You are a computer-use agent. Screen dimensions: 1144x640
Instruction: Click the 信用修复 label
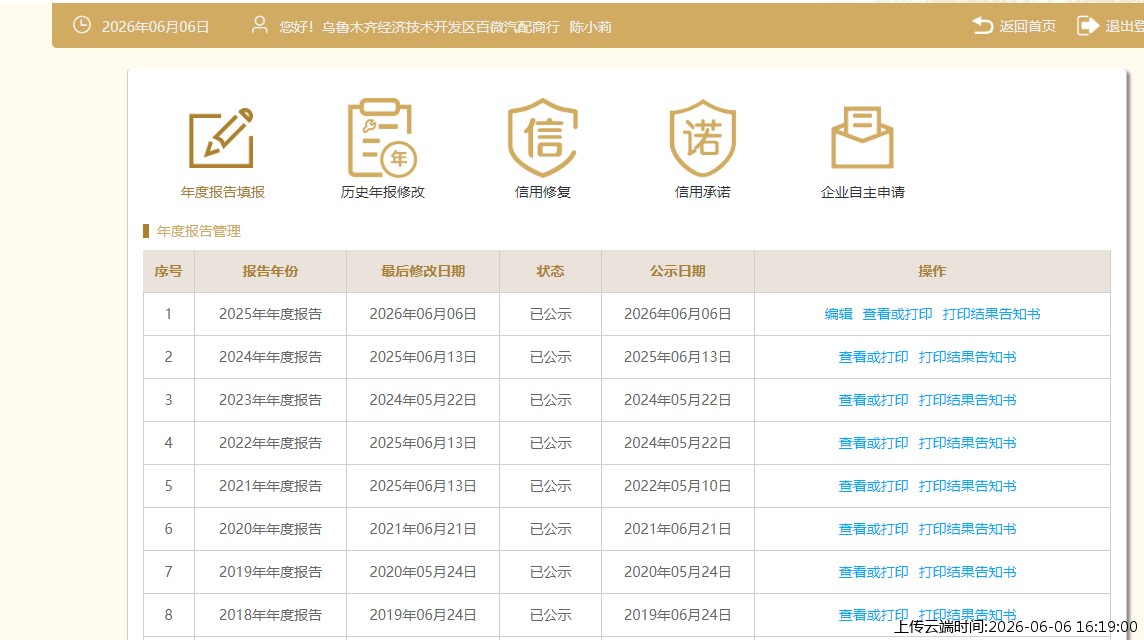click(x=542, y=192)
